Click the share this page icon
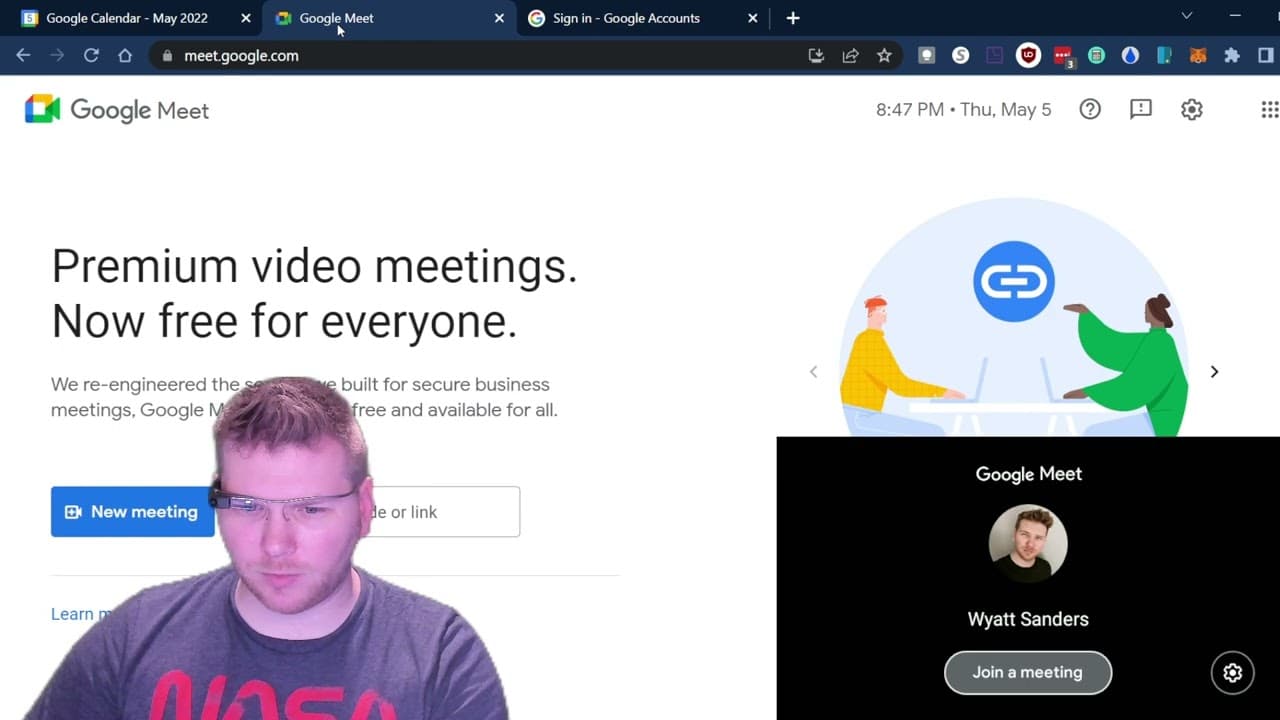1280x720 pixels. click(850, 56)
